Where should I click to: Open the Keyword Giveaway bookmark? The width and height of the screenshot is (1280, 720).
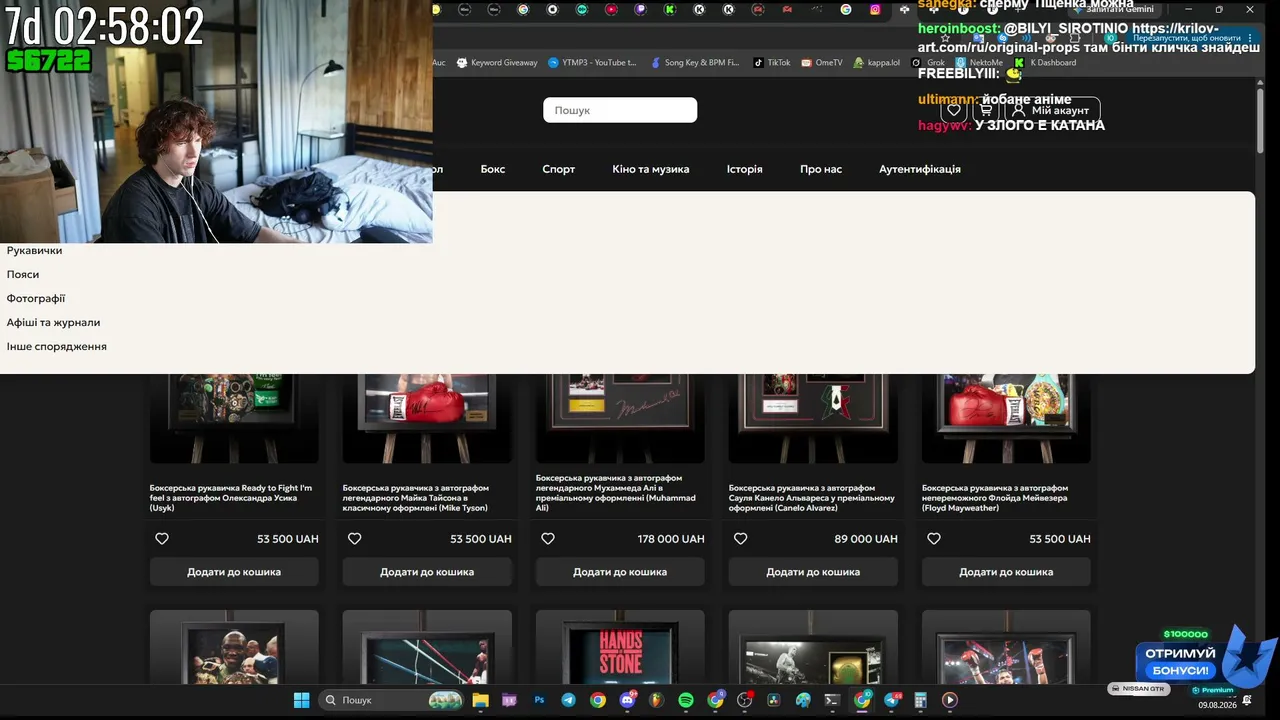497,62
